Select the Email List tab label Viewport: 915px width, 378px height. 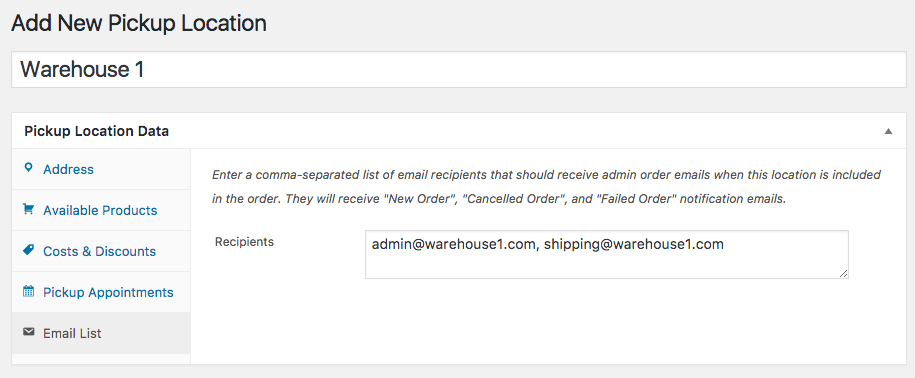pos(72,334)
